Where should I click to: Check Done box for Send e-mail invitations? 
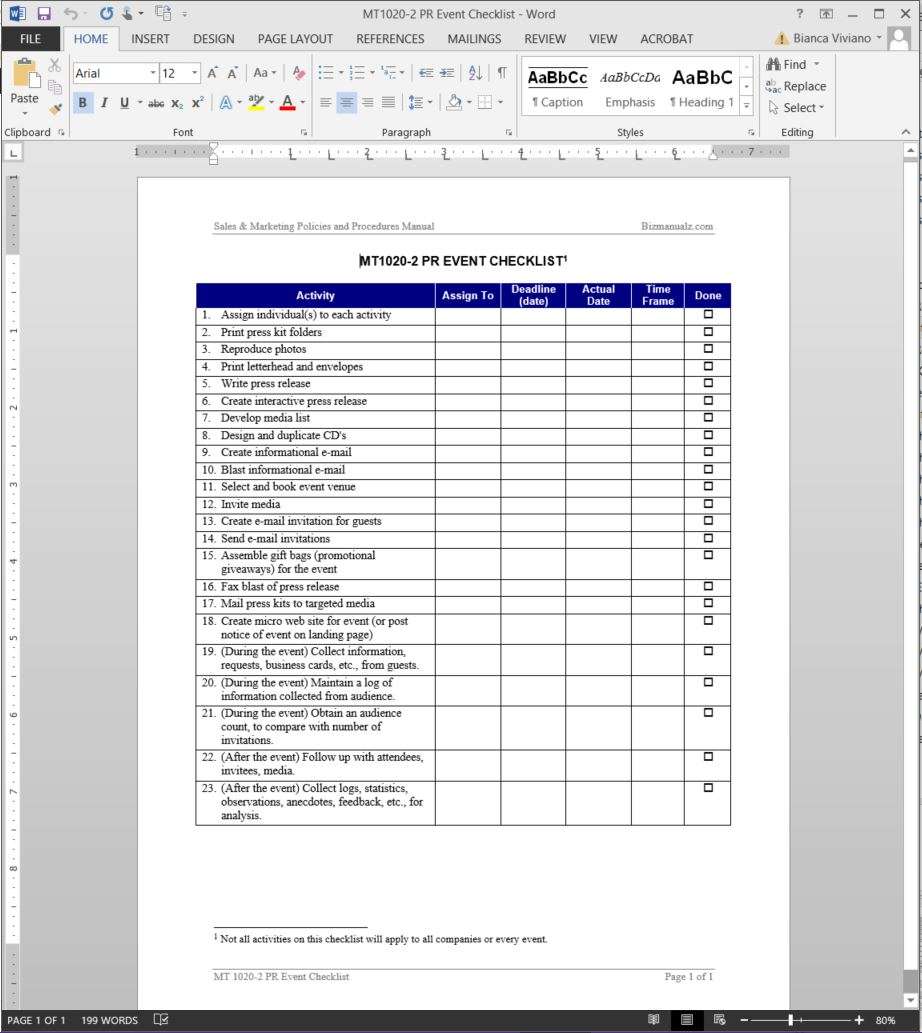708,538
